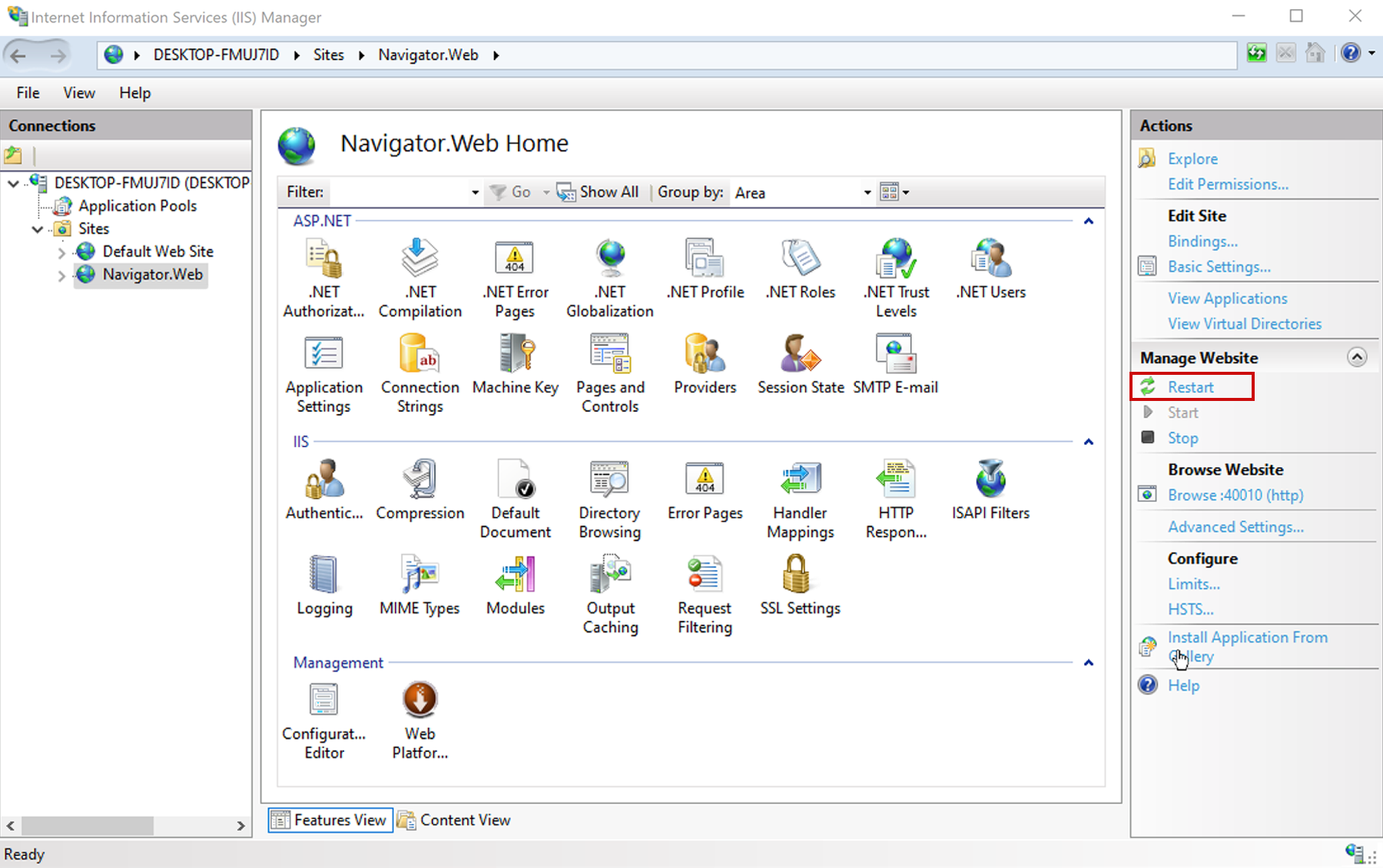Open Request Filtering feature
The image size is (1383, 868).
(705, 594)
